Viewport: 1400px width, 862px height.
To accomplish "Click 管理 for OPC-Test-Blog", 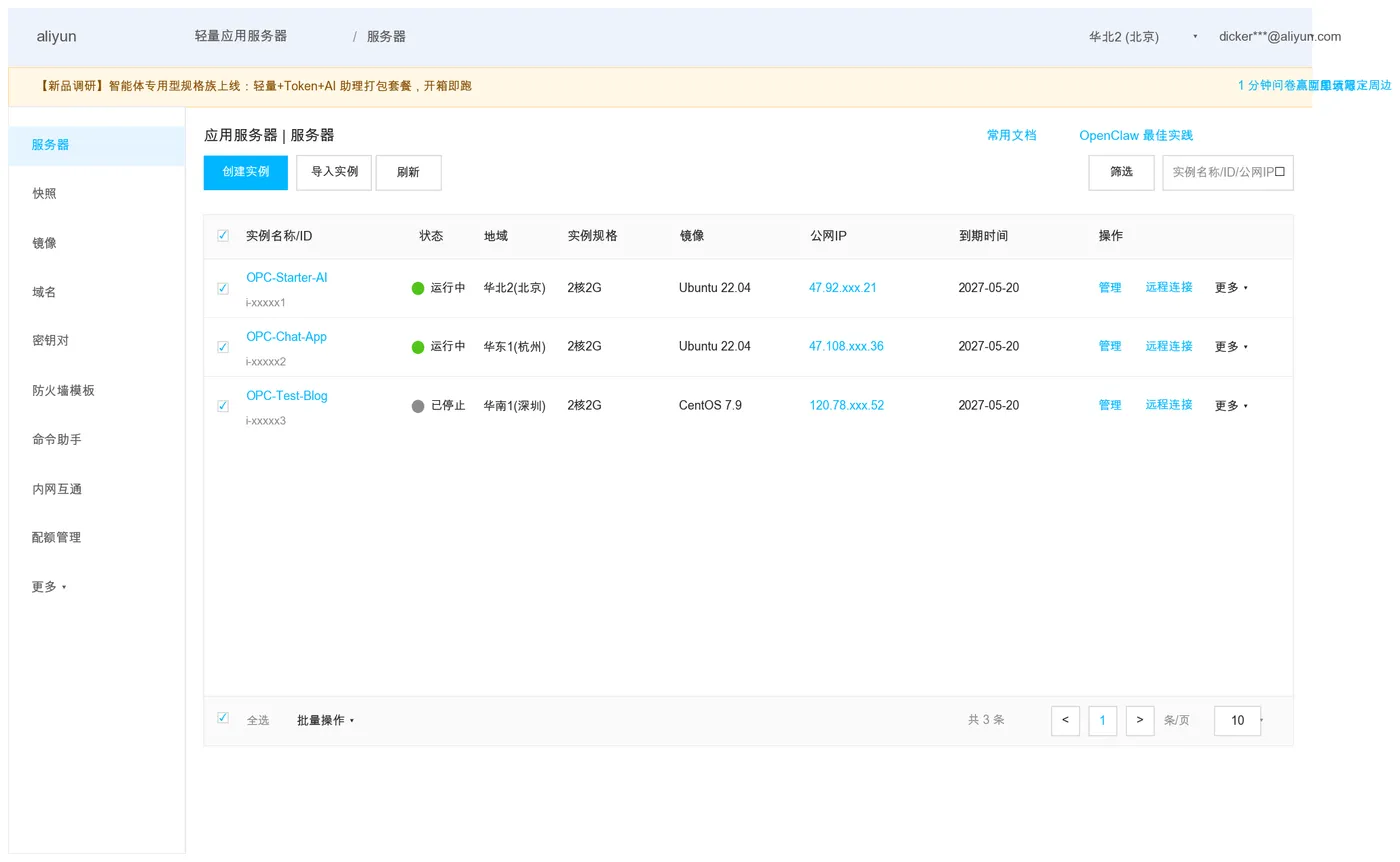I will click(1110, 405).
